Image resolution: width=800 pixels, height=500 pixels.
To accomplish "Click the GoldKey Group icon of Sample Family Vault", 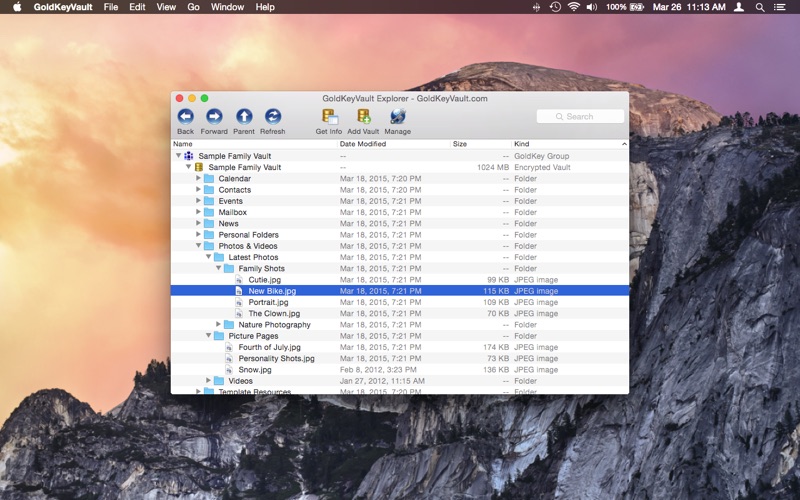I will [x=189, y=156].
